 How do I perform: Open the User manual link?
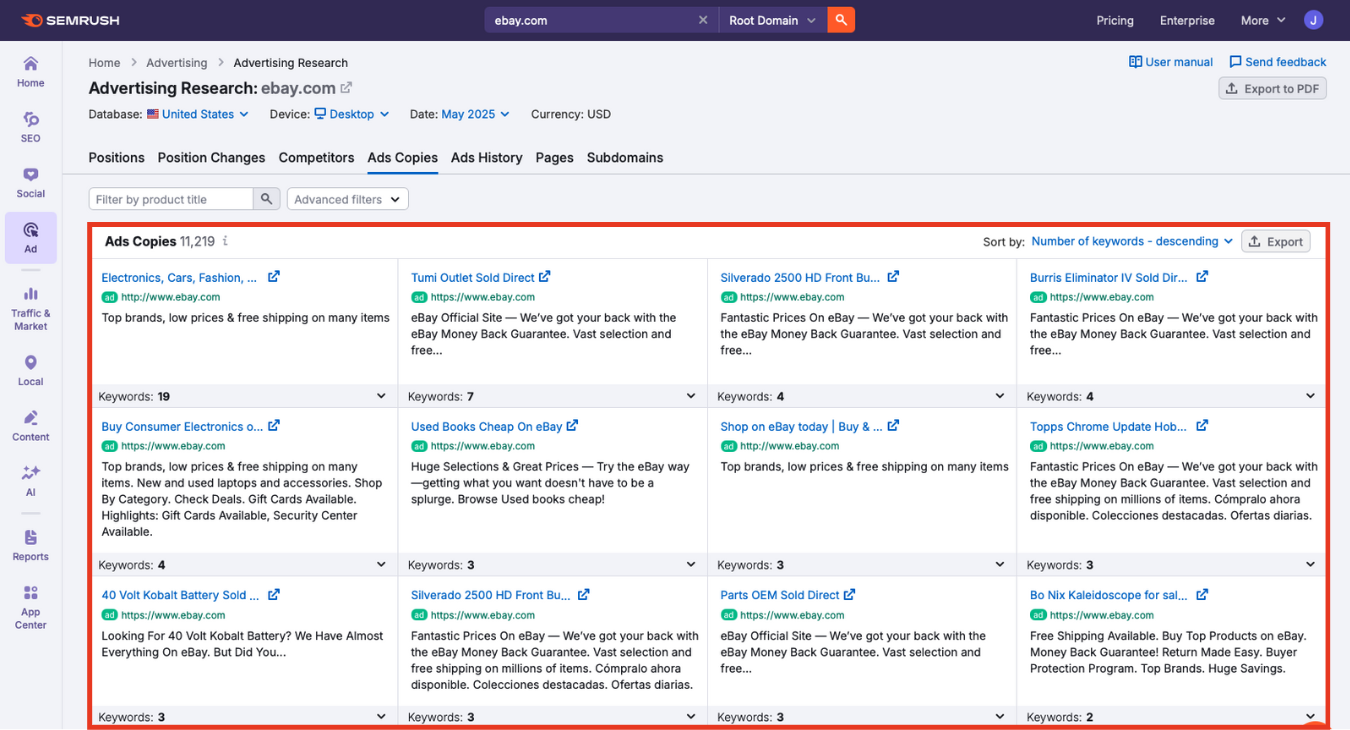tap(1171, 62)
